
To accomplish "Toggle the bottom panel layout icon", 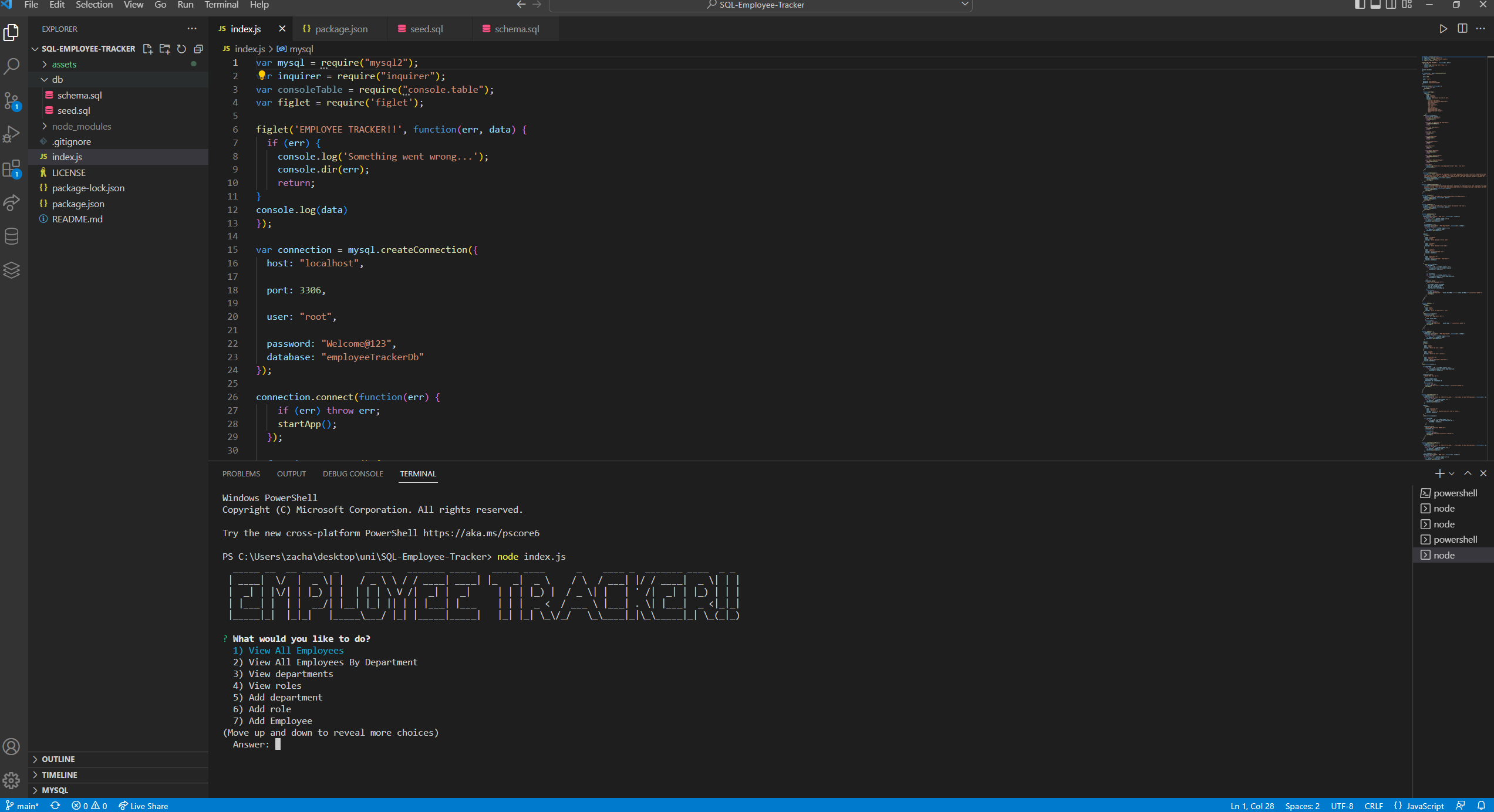I will 1375,5.
